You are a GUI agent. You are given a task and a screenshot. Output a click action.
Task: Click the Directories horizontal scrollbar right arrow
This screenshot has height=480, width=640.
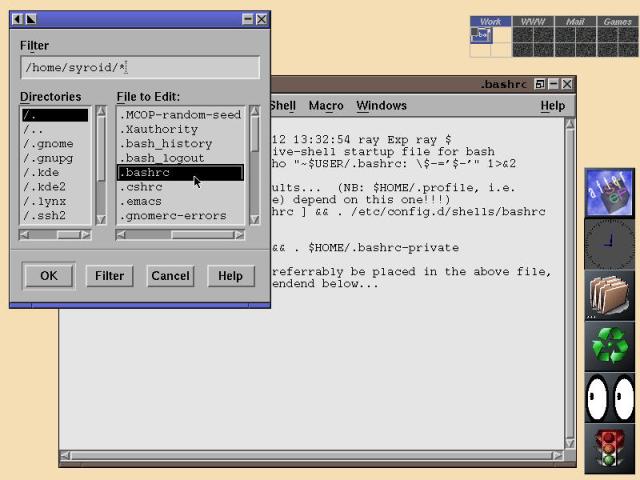pos(86,235)
